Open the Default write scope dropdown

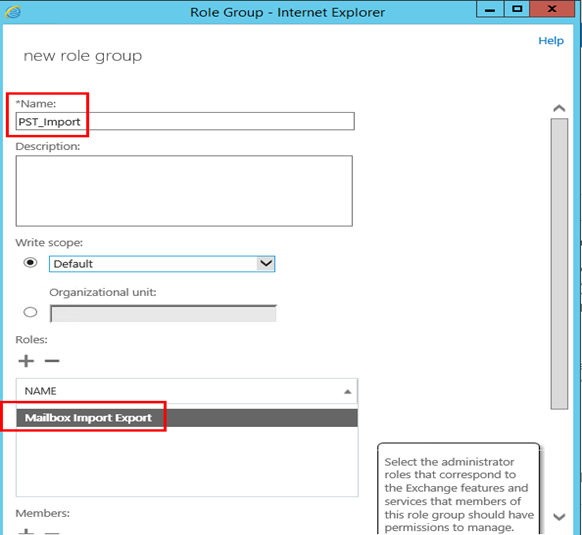coord(162,264)
